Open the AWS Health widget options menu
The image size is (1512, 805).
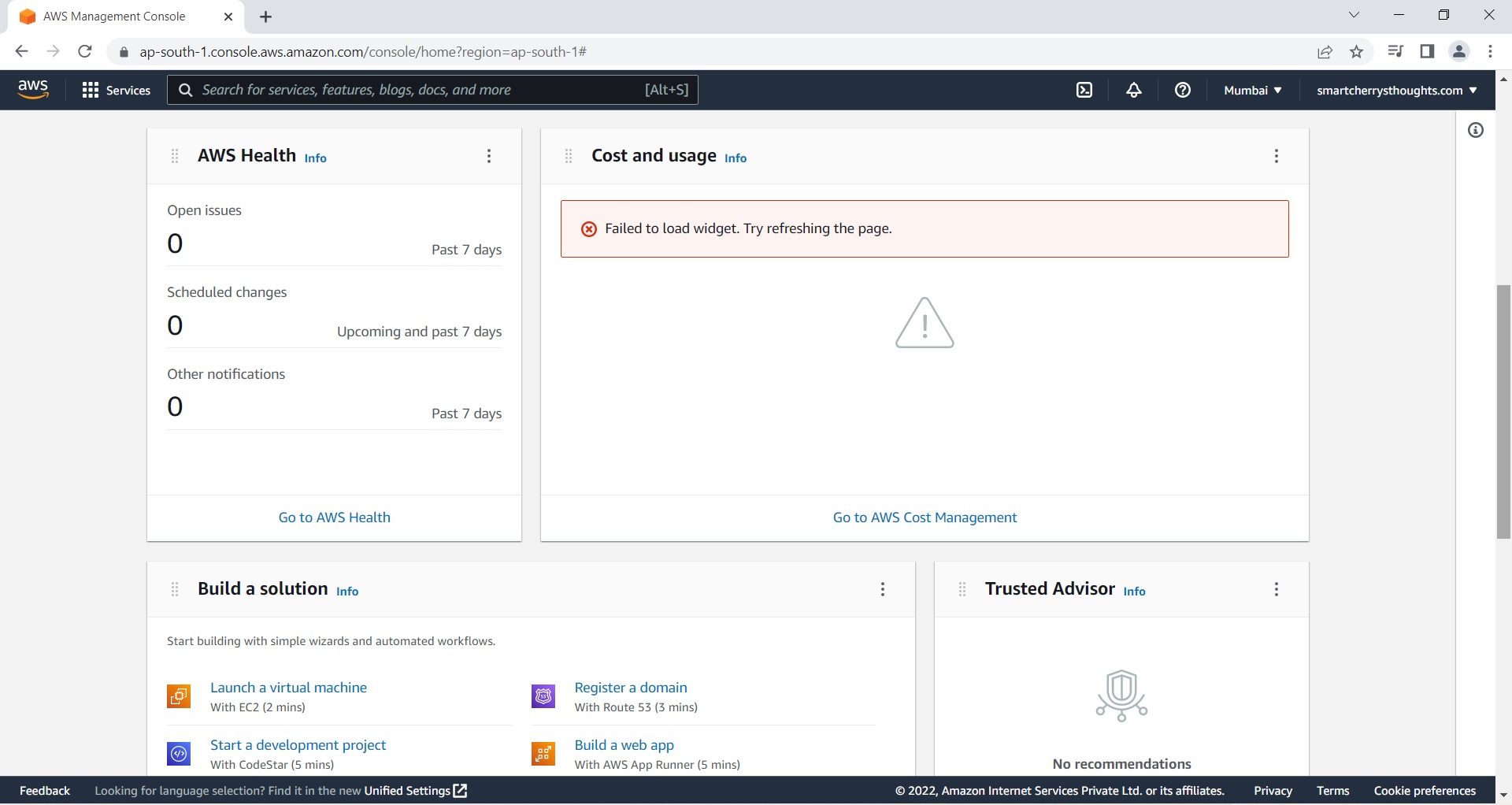coord(489,156)
